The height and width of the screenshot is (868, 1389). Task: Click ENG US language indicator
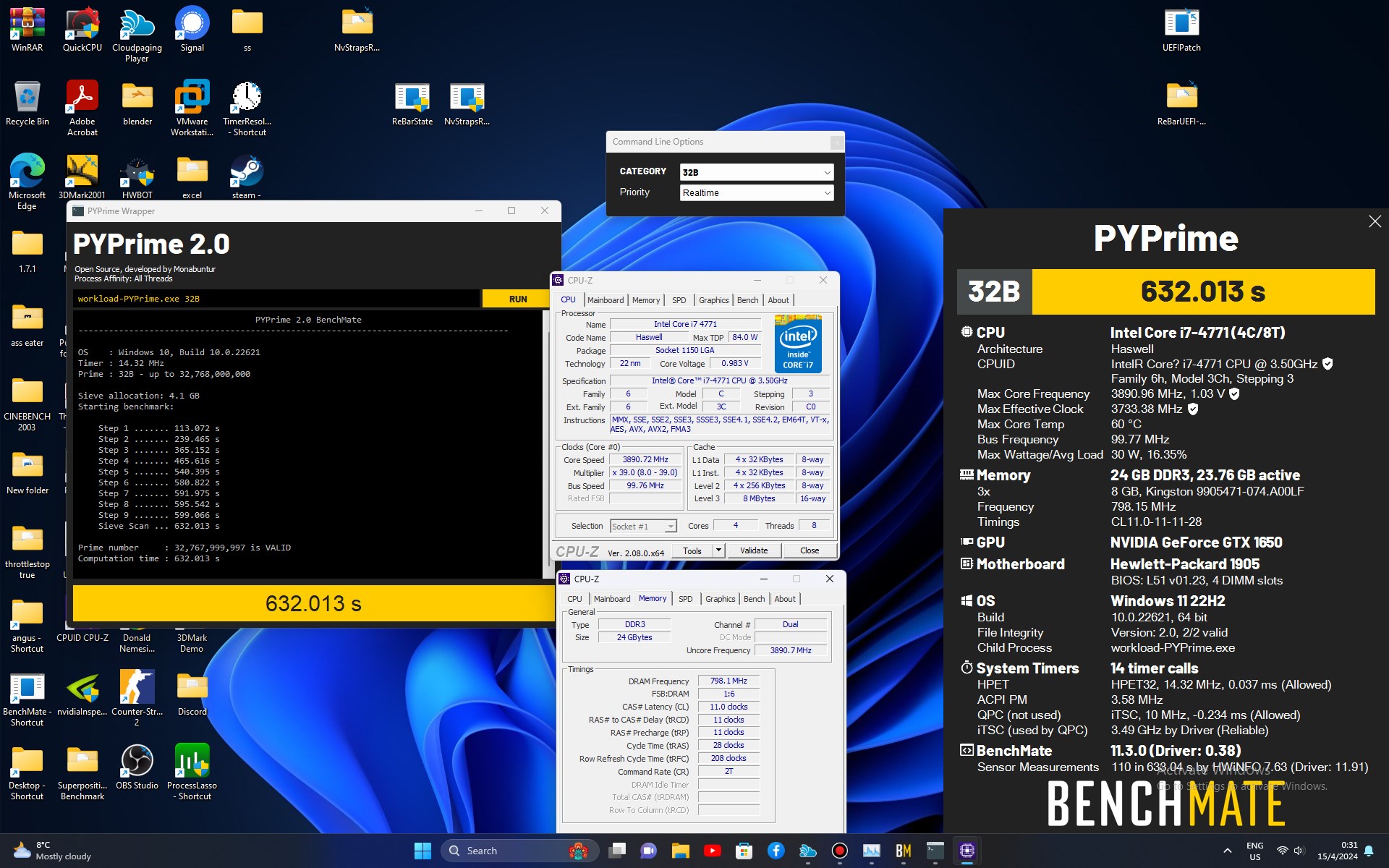[x=1254, y=851]
